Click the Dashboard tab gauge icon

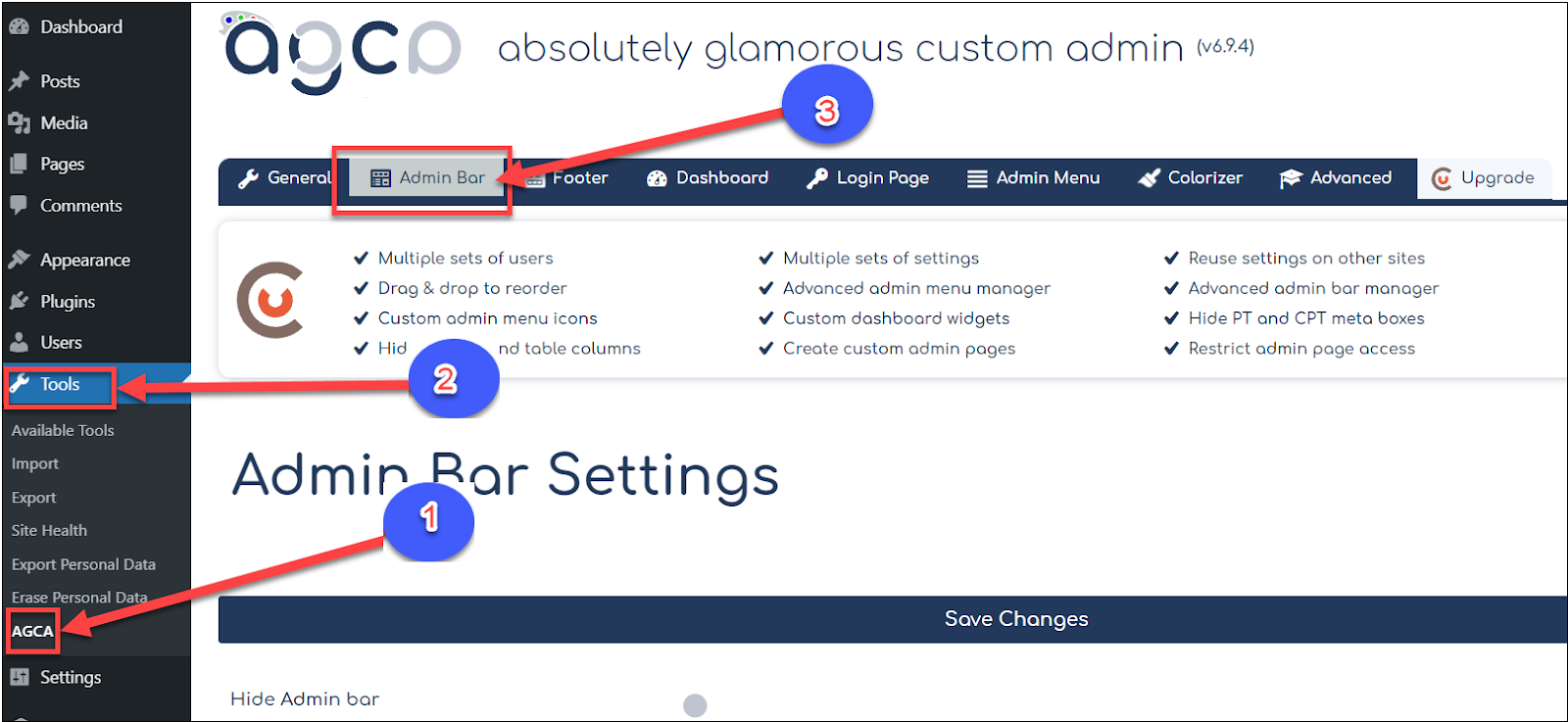tap(657, 178)
